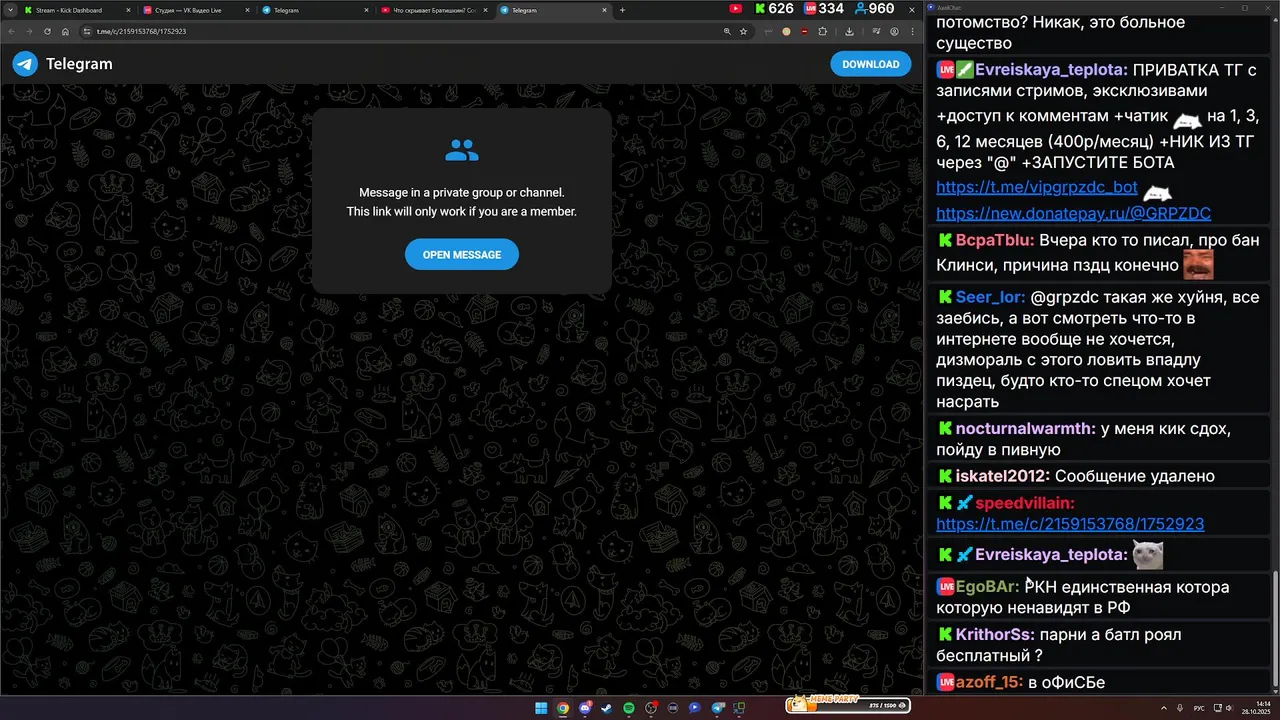Click the cat emote in Evreiskaya_teplota's message

tap(1148, 555)
